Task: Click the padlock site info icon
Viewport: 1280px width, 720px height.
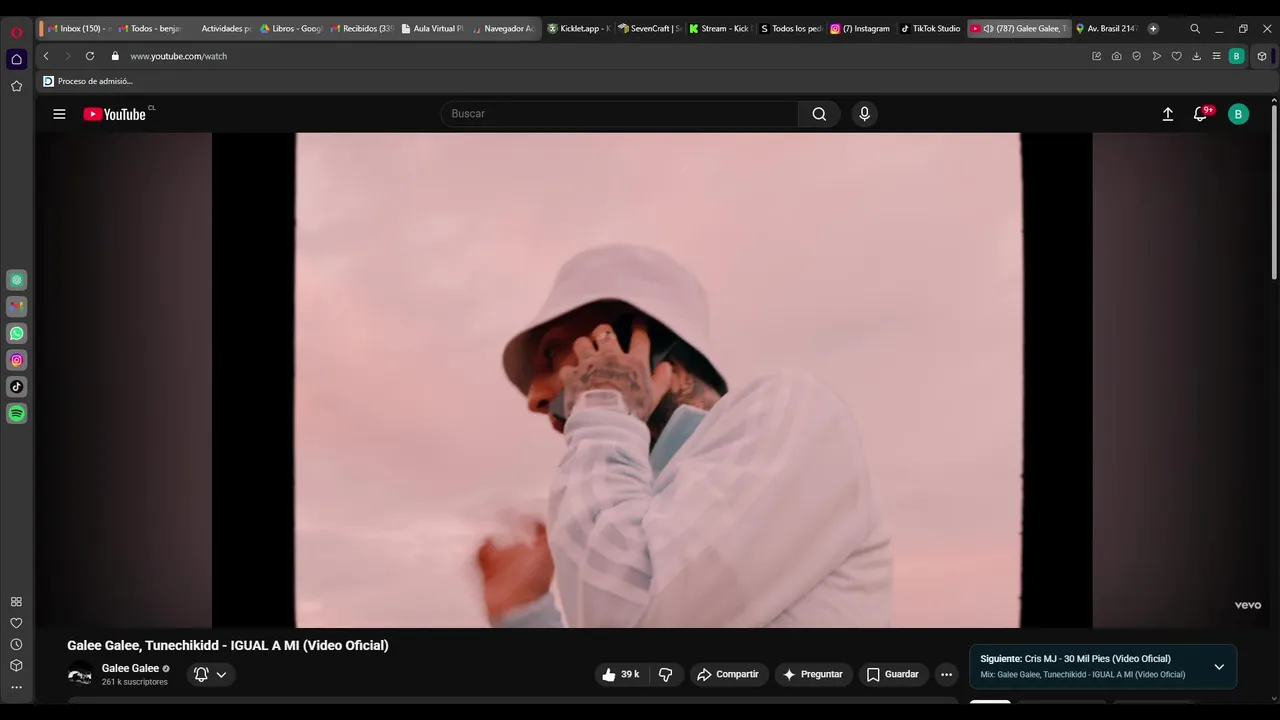Action: 115,56
